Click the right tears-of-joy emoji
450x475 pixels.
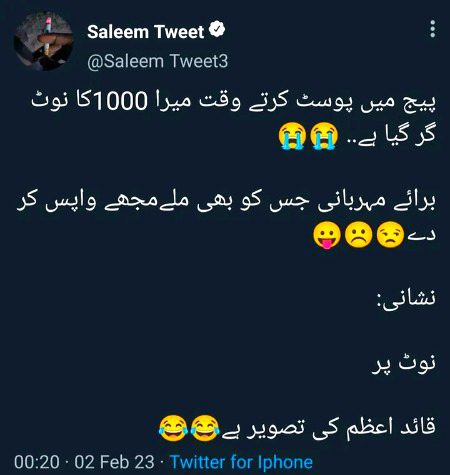pyautogui.click(x=205, y=429)
